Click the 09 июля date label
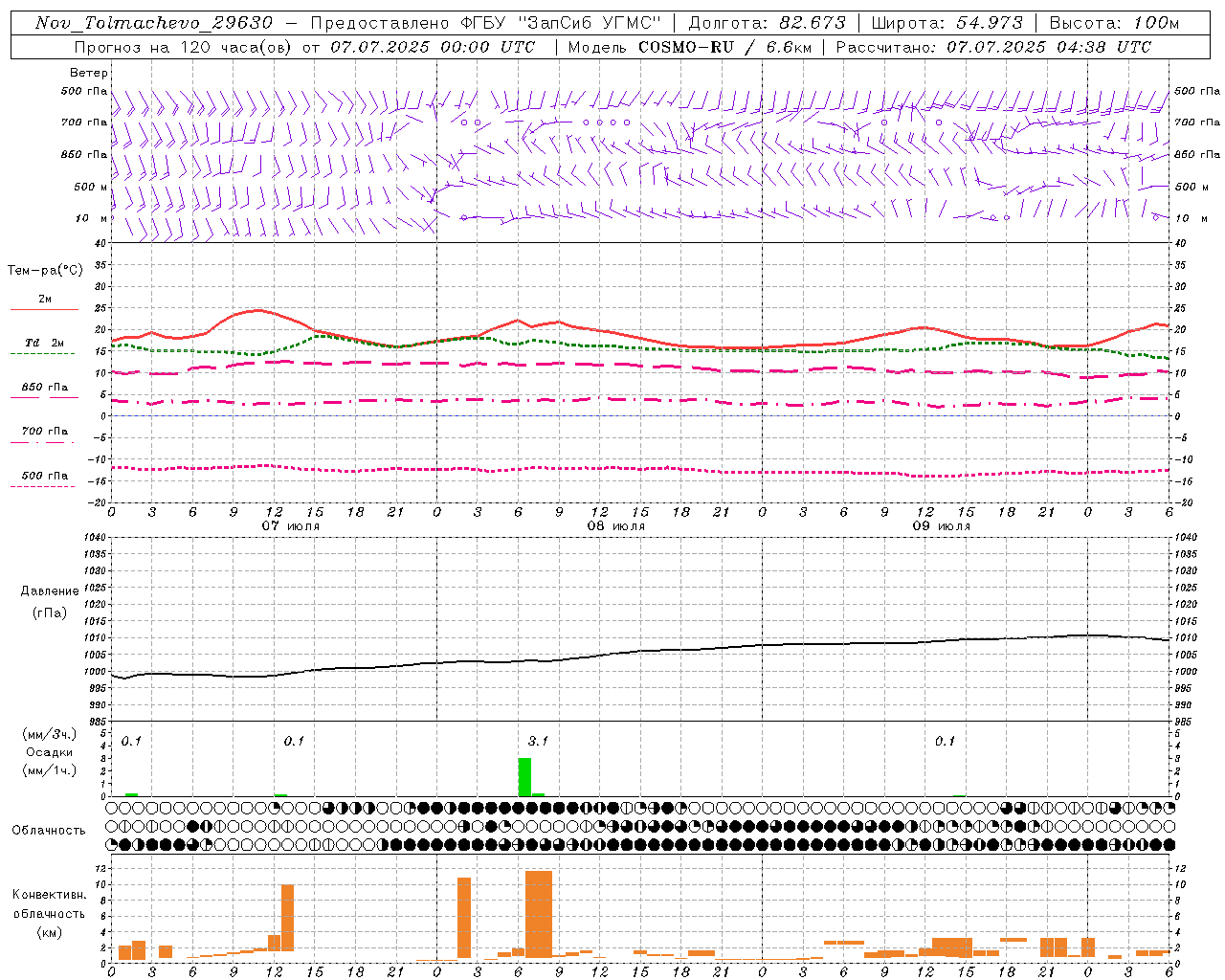Screen dimensions: 1225x980 pos(942,526)
